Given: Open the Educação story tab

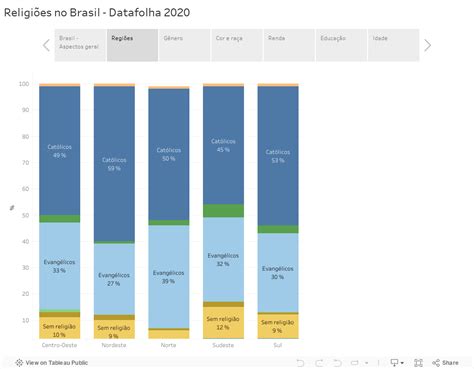Looking at the screenshot, I should pyautogui.click(x=341, y=45).
